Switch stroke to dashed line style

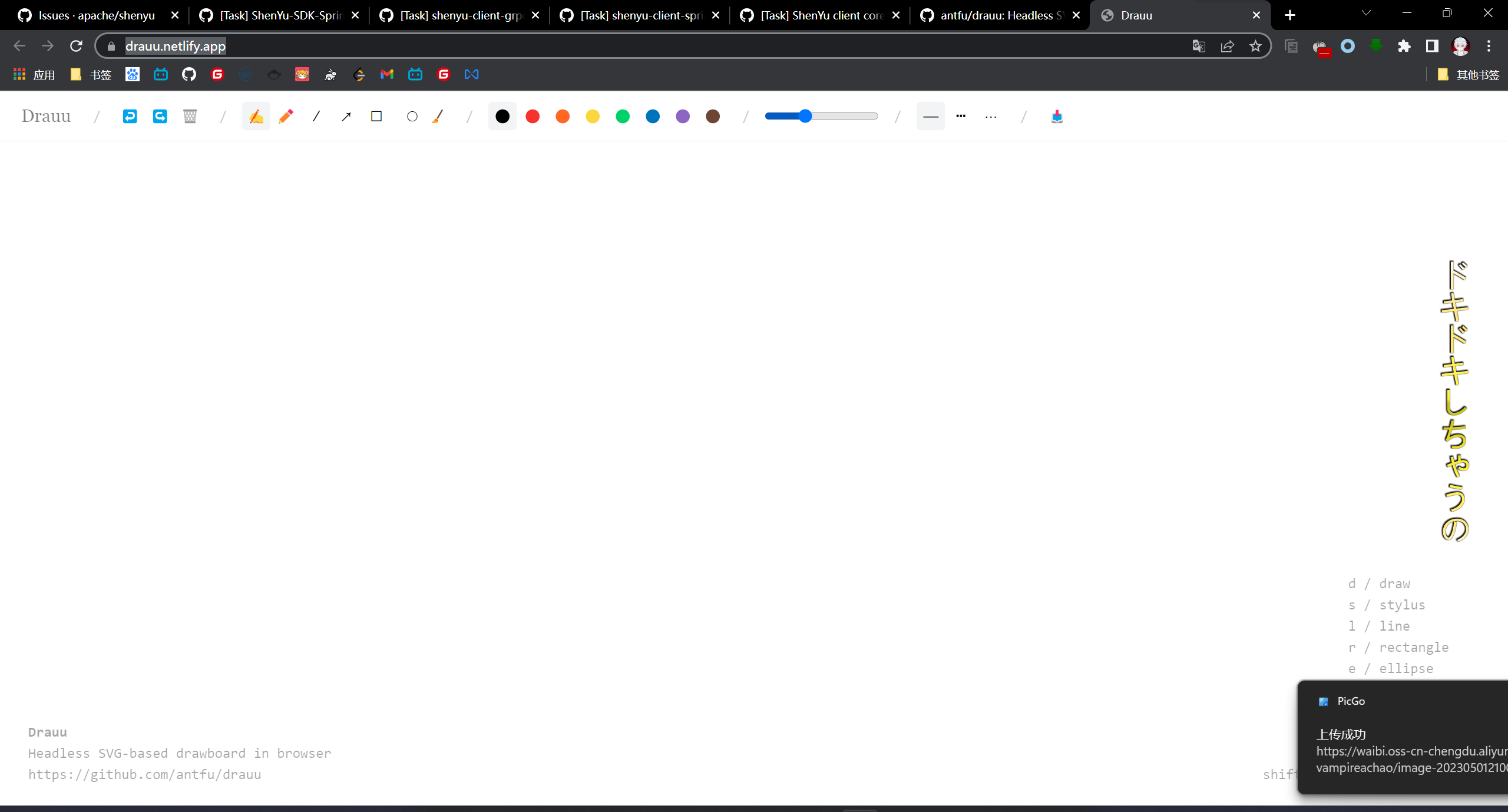tap(961, 116)
